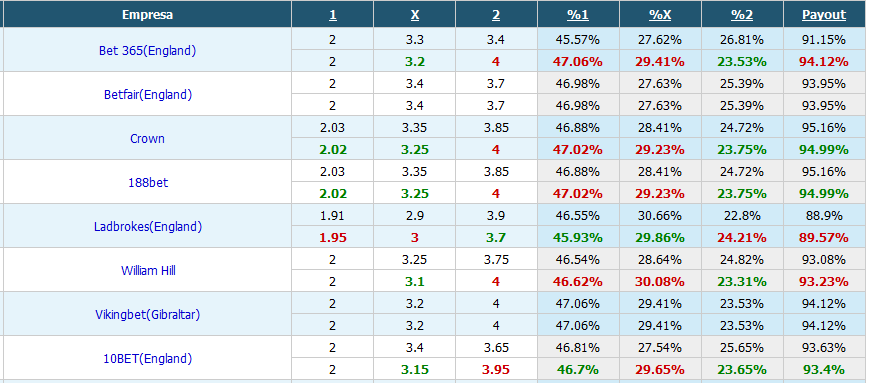Image resolution: width=869 pixels, height=383 pixels.
Task: Select 10BET's green 3.15 draw odds
Action: [x=415, y=370]
